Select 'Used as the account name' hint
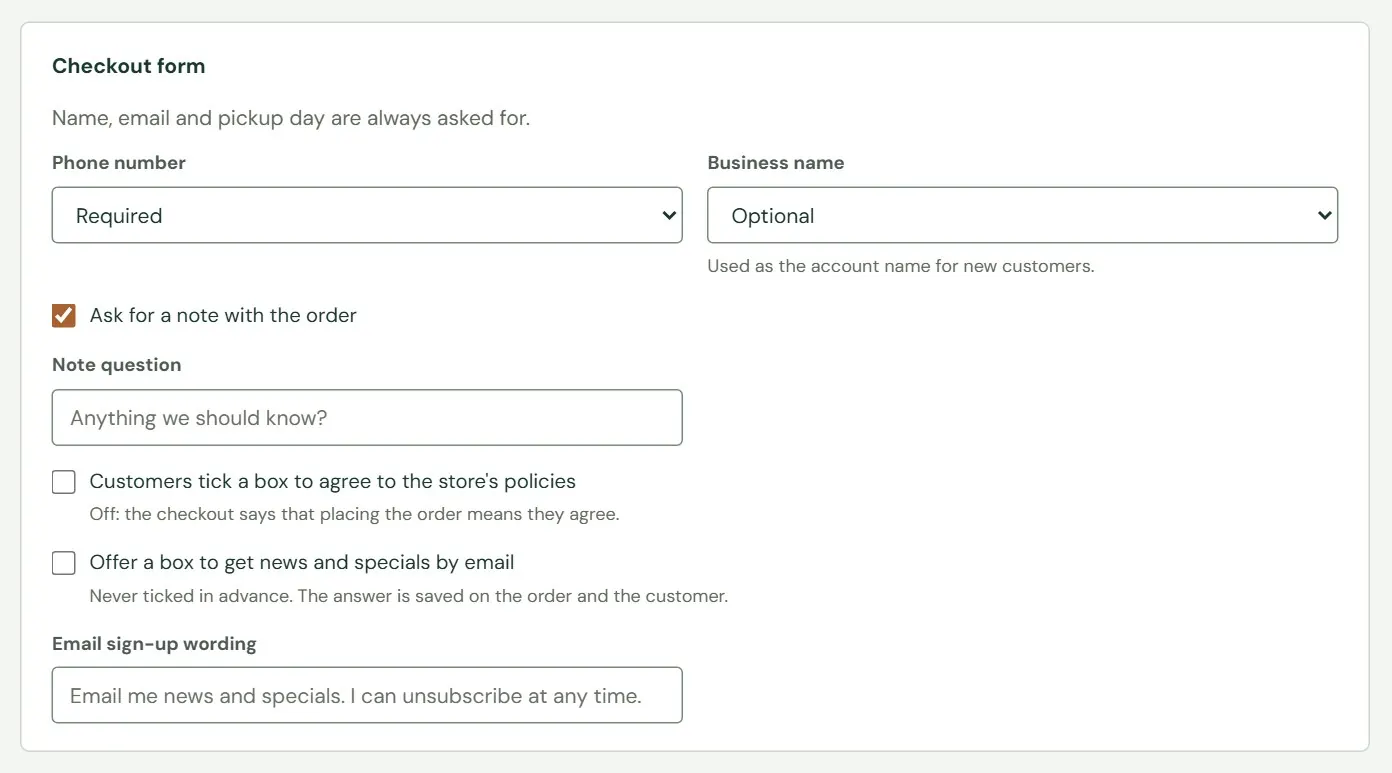 [x=901, y=267]
